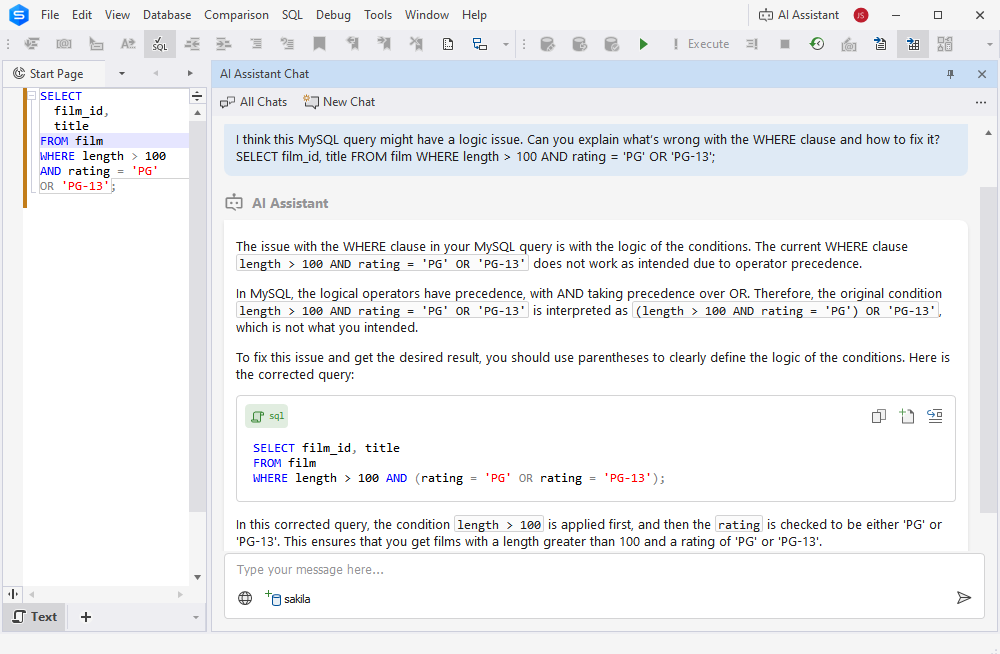Open the document tab list dropdown

click(x=122, y=74)
